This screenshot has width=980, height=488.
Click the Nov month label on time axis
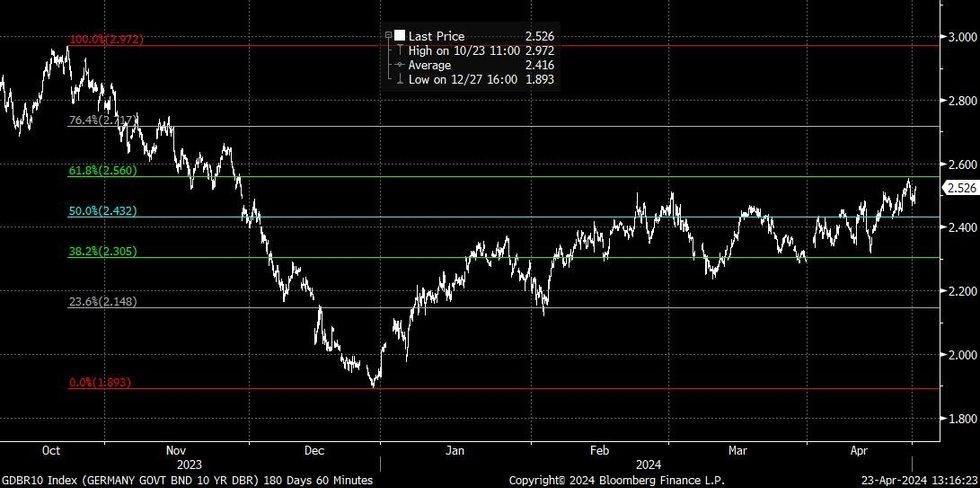(176, 450)
